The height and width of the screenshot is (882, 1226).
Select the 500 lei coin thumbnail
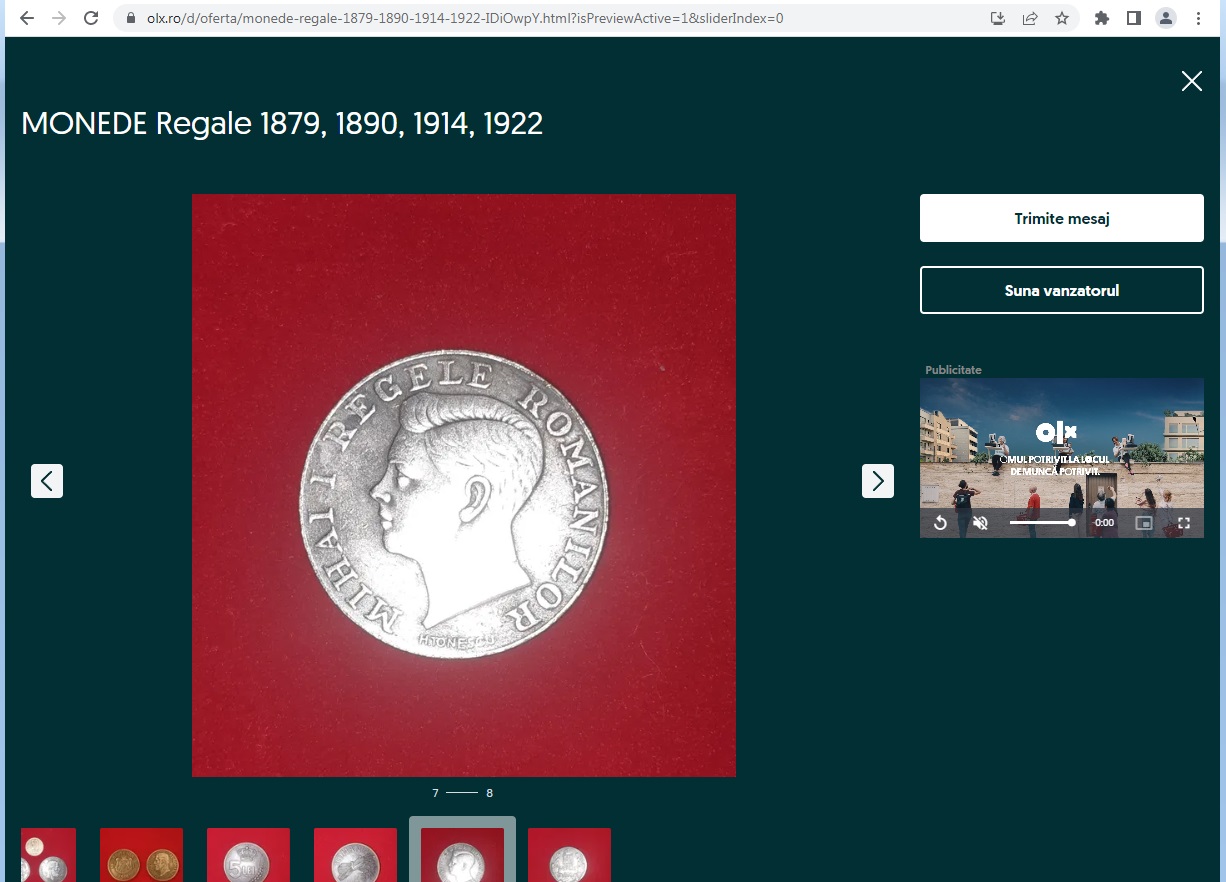pos(248,855)
